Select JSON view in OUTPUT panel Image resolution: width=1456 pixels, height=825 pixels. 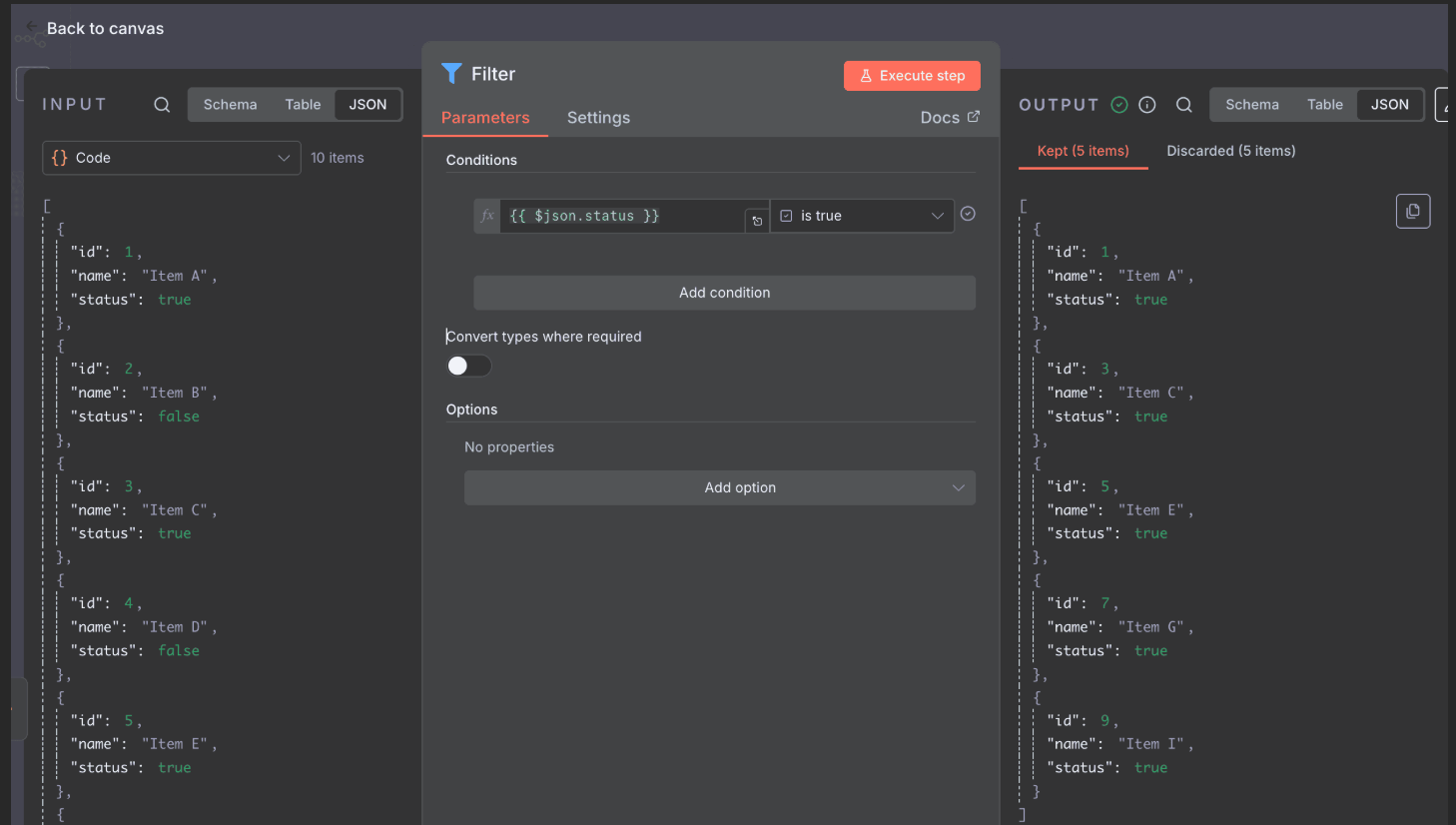[x=1389, y=105]
